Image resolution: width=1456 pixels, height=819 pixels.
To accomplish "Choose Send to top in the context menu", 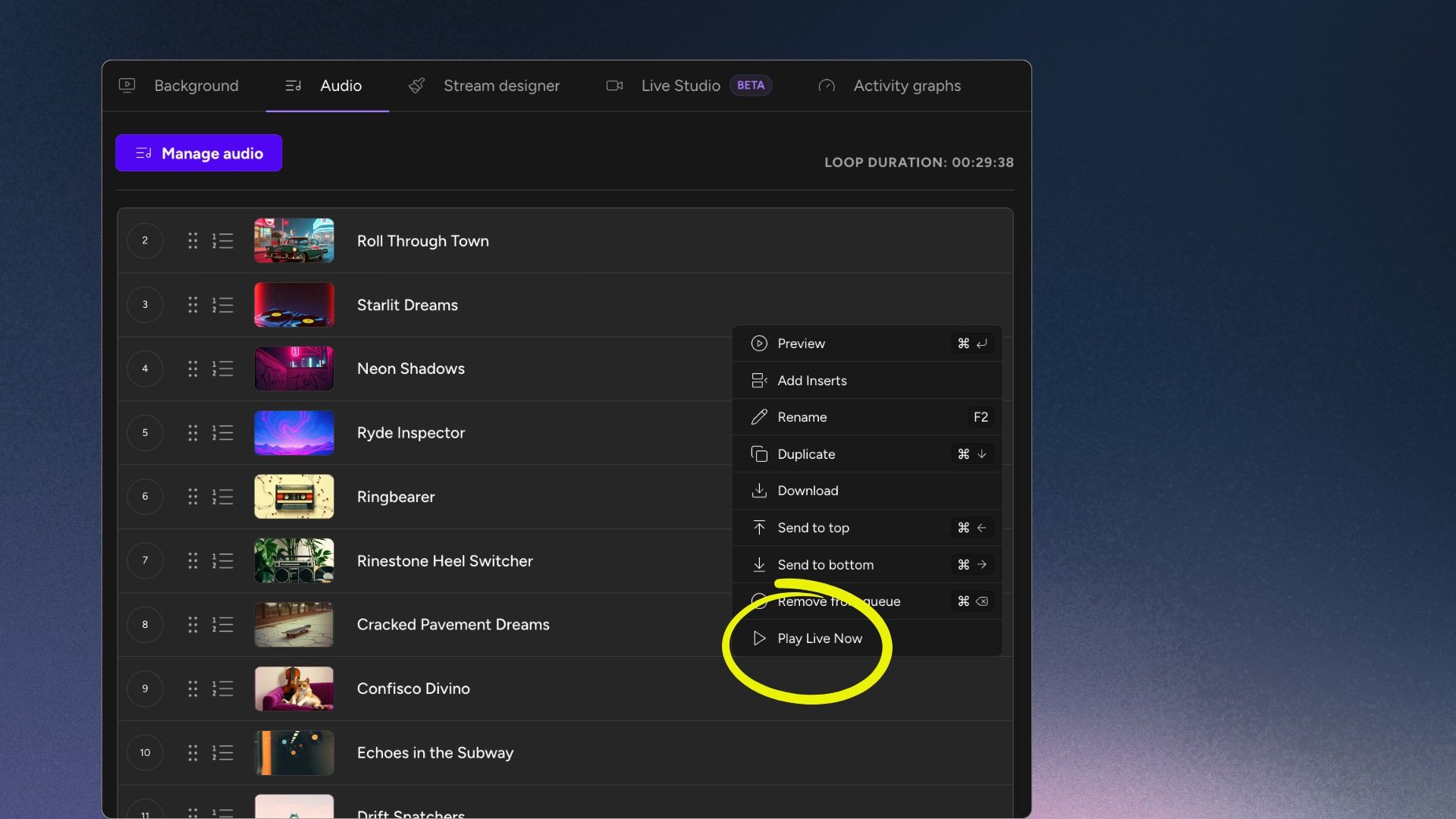I will 813,527.
